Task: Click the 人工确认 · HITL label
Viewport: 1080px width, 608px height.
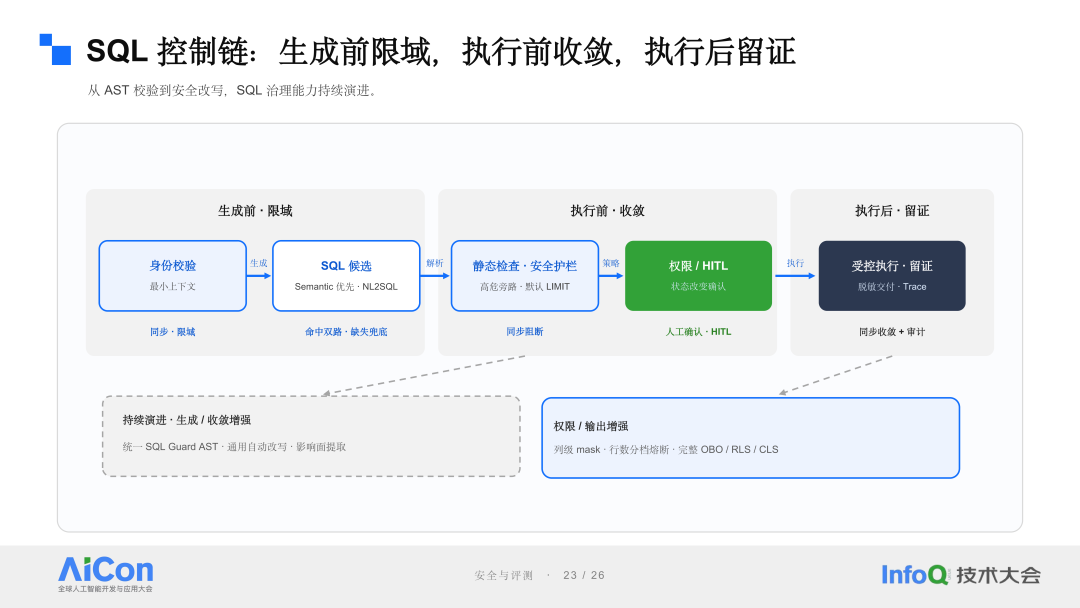Action: pyautogui.click(x=698, y=332)
